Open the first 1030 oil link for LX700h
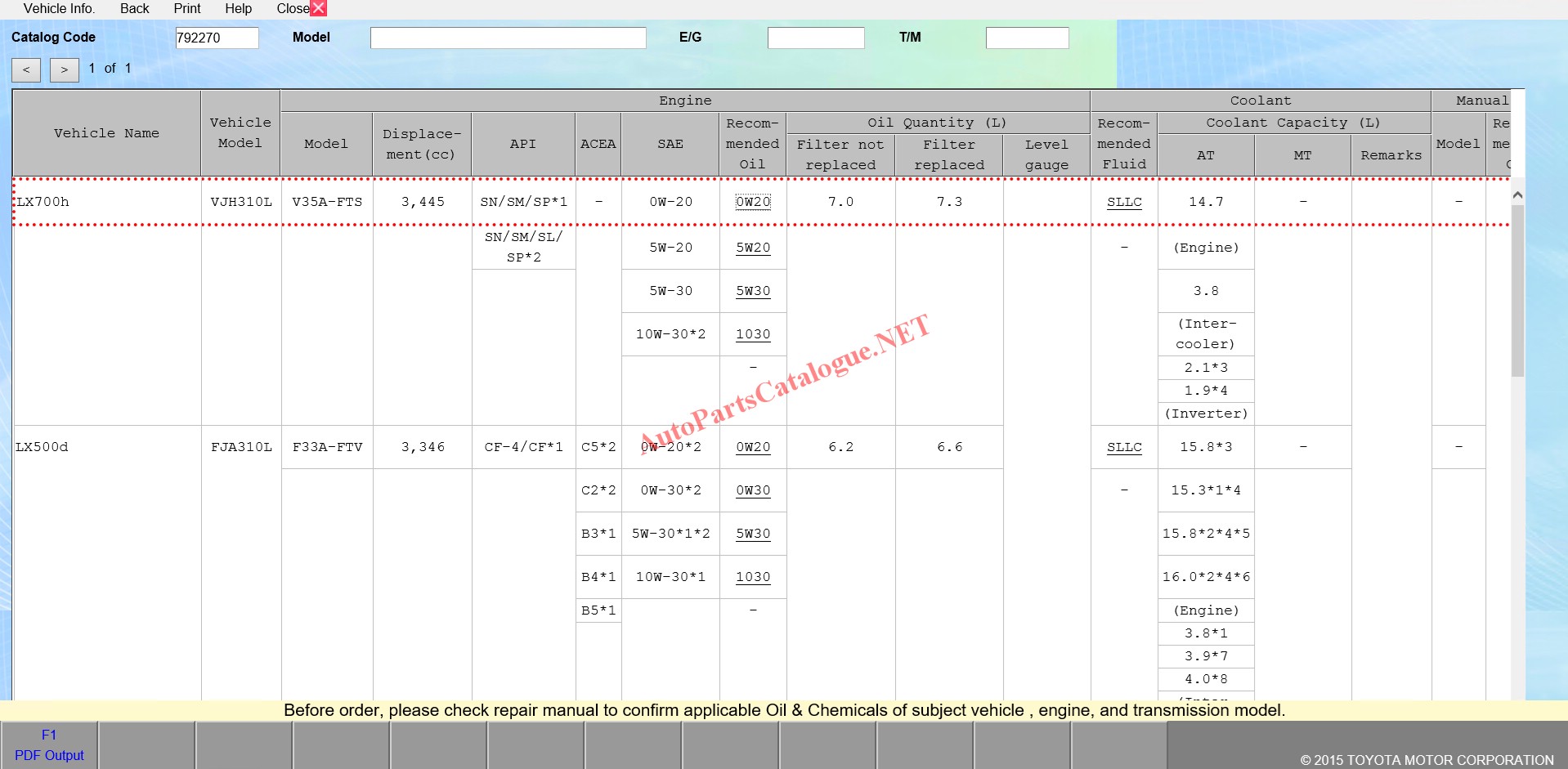The image size is (1568, 769). coord(753,334)
